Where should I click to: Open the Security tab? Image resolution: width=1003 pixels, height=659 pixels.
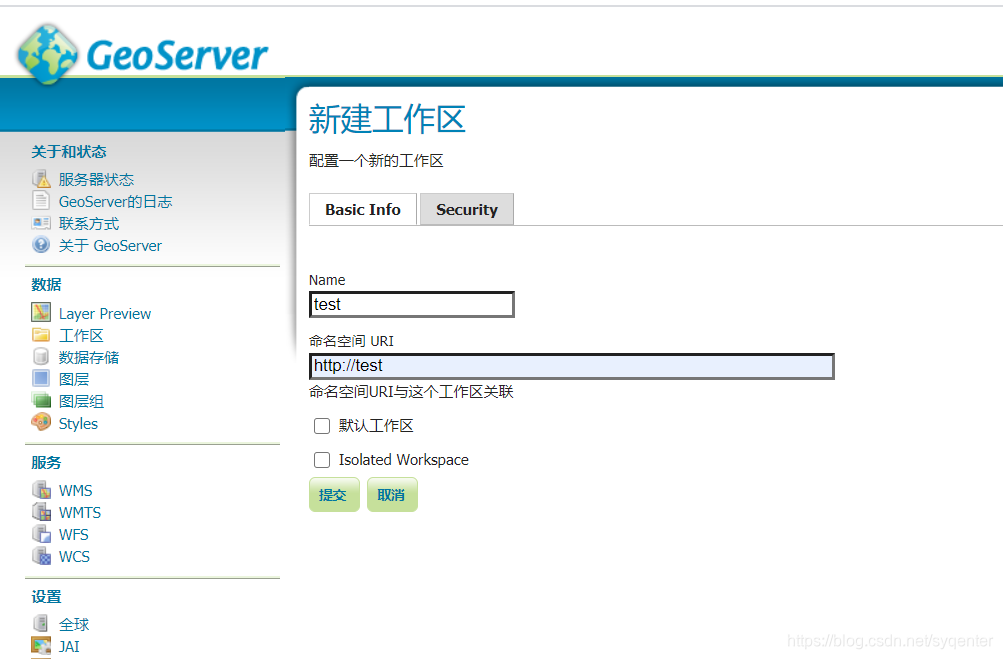[467, 209]
